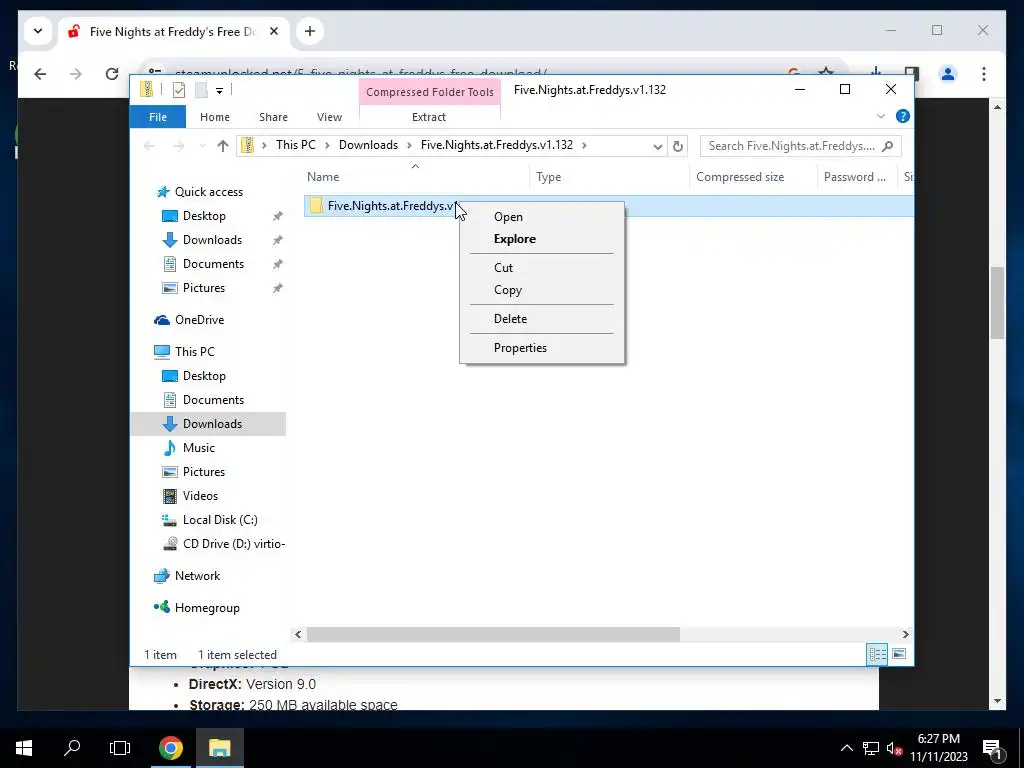Sort by Compressed size column header
This screenshot has height=768, width=1024.
[740, 177]
